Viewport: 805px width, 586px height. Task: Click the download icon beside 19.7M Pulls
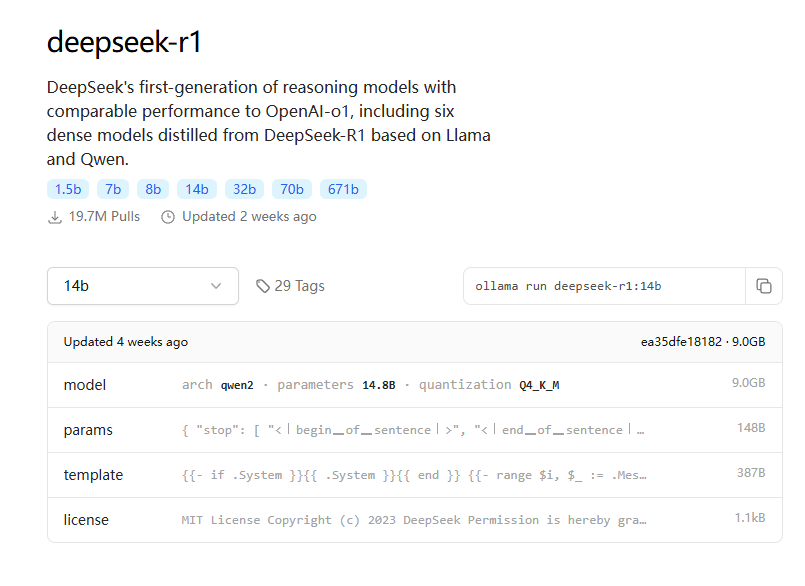[x=55, y=217]
